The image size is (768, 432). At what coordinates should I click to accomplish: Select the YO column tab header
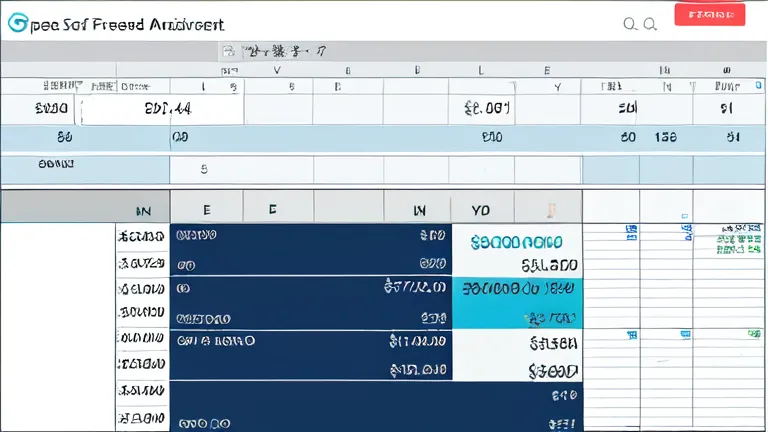coord(481,210)
